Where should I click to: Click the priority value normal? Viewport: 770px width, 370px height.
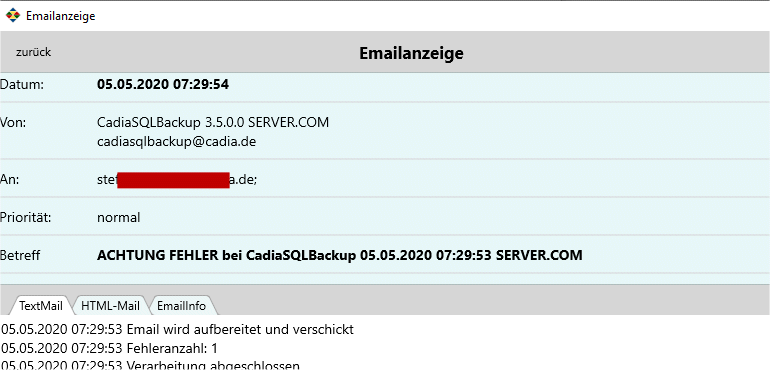coord(119,217)
